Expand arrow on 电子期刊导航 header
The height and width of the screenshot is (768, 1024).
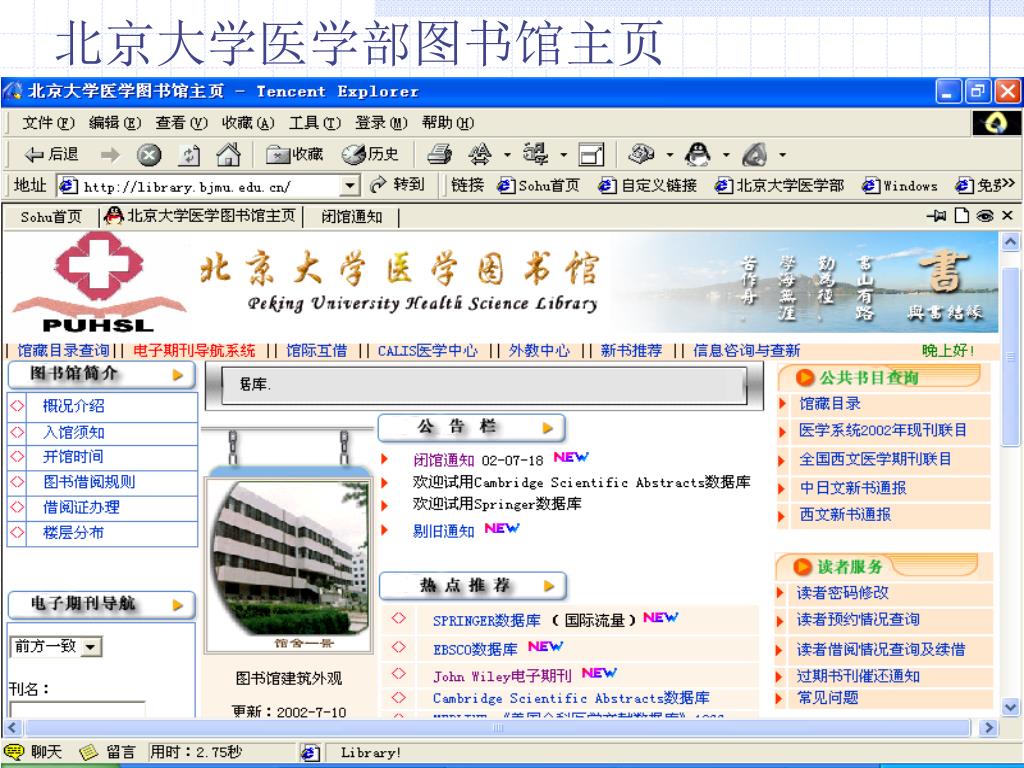click(x=178, y=605)
